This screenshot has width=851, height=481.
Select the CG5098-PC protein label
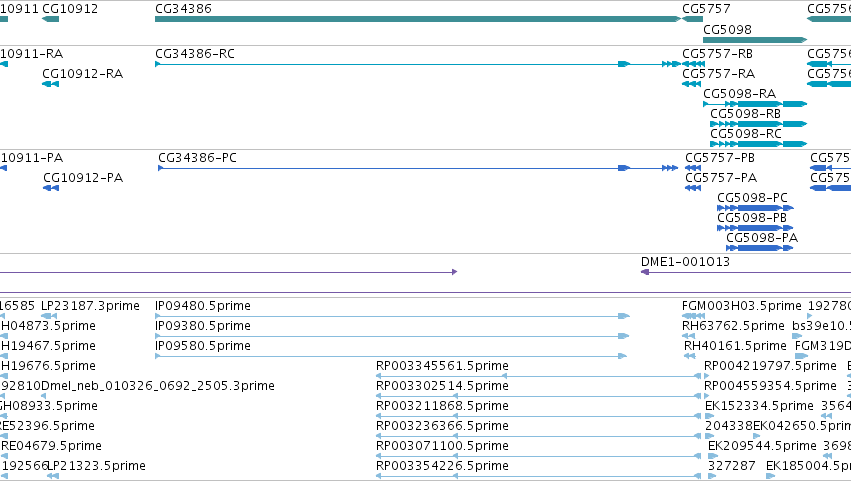[752, 198]
